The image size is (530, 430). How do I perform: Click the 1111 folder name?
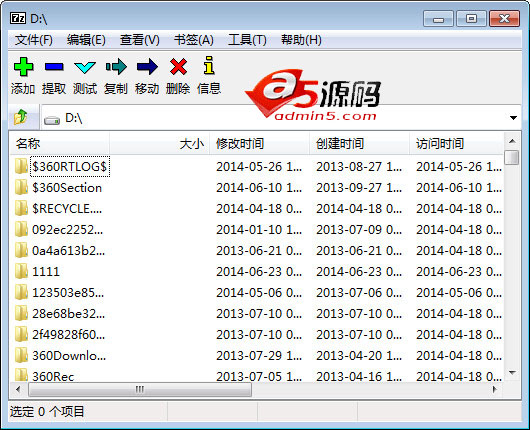click(x=46, y=271)
